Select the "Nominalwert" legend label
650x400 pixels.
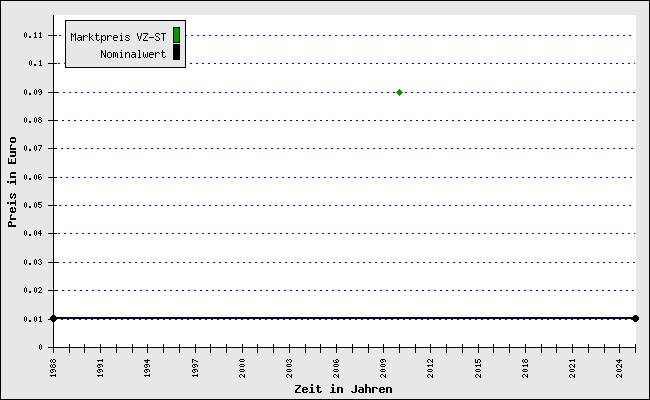click(133, 54)
